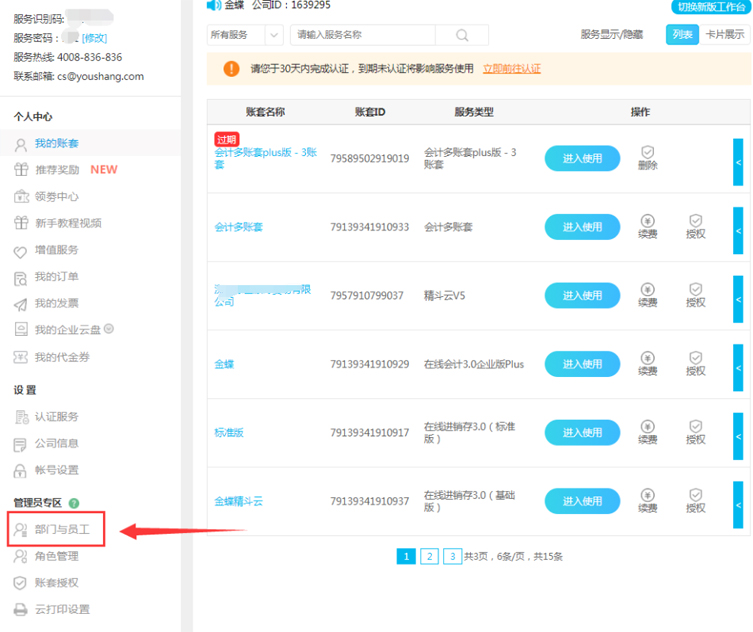Click the search magnifier icon
753x632 pixels.
[x=462, y=35]
